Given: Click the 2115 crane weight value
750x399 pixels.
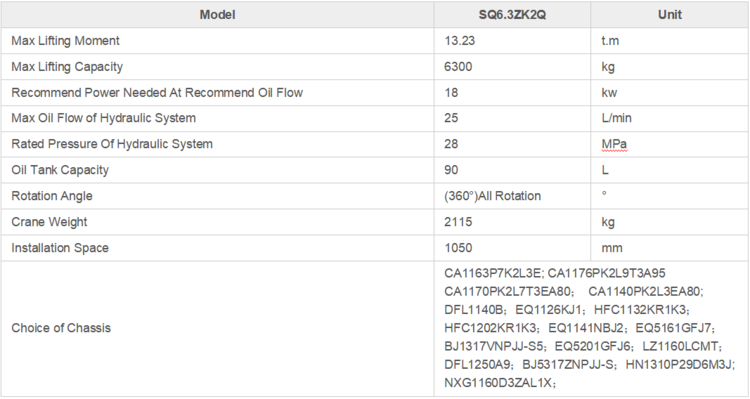Looking at the screenshot, I should click(x=458, y=222).
